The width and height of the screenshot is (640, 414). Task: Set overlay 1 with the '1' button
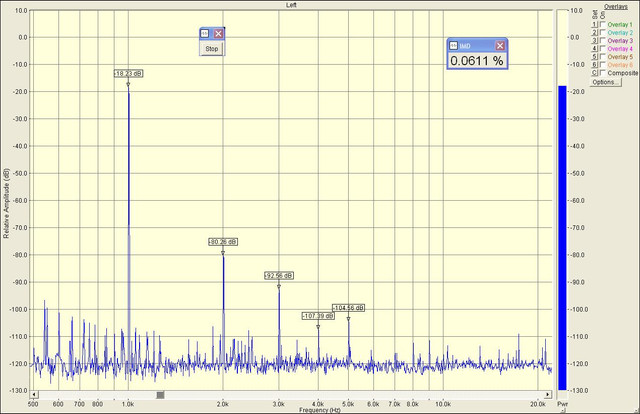click(x=595, y=24)
